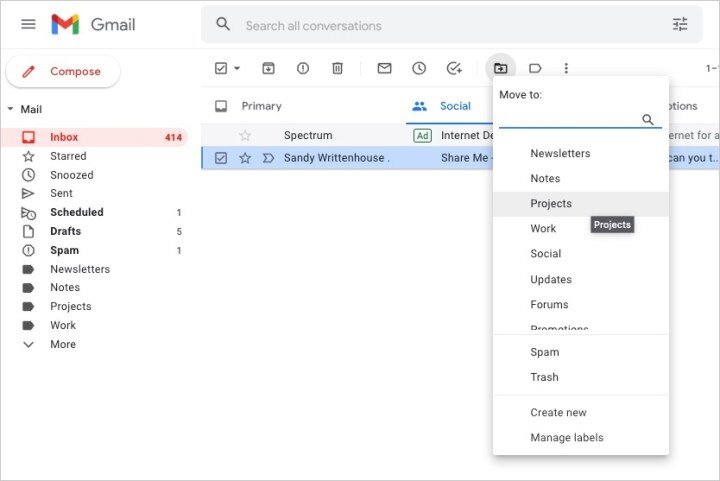Click the Snooze clock toolbar icon
The width and height of the screenshot is (720, 481).
pyautogui.click(x=419, y=68)
